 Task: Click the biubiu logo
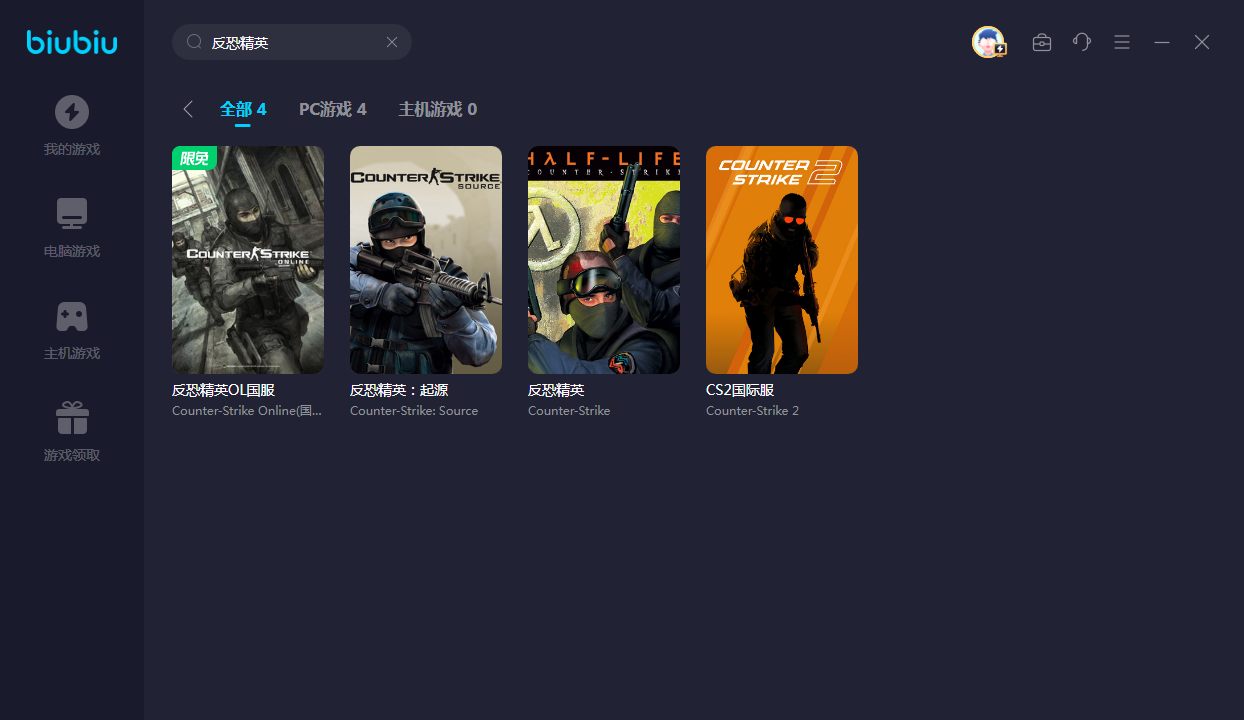pos(72,42)
